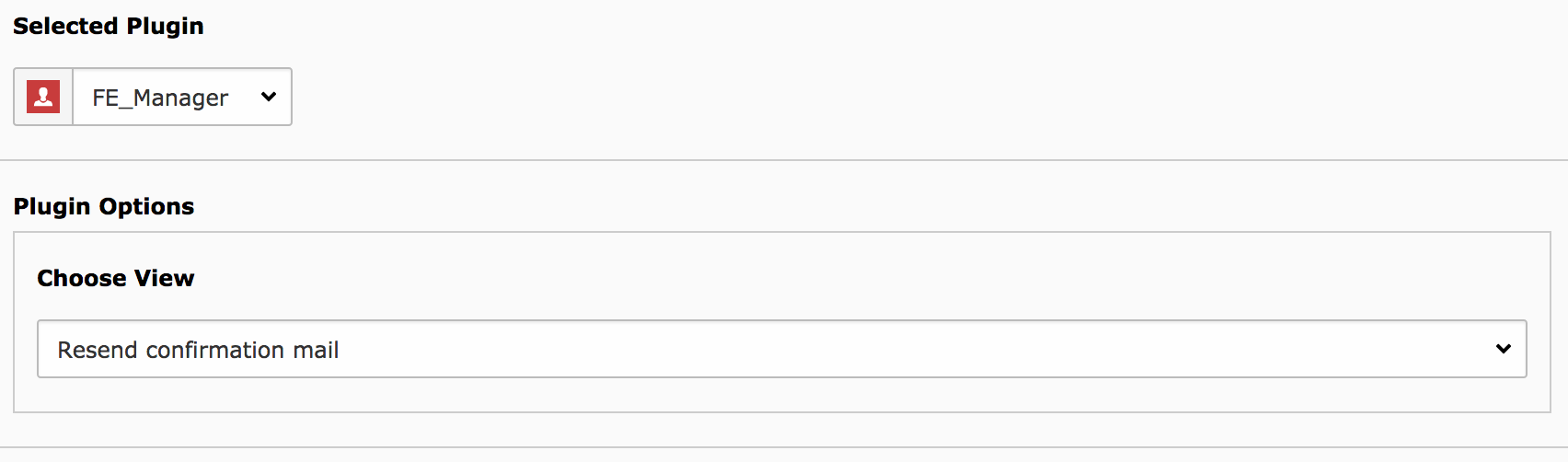Open the FE_Manager plugin dropdown
The height and width of the screenshot is (462, 1568).
pyautogui.click(x=182, y=97)
